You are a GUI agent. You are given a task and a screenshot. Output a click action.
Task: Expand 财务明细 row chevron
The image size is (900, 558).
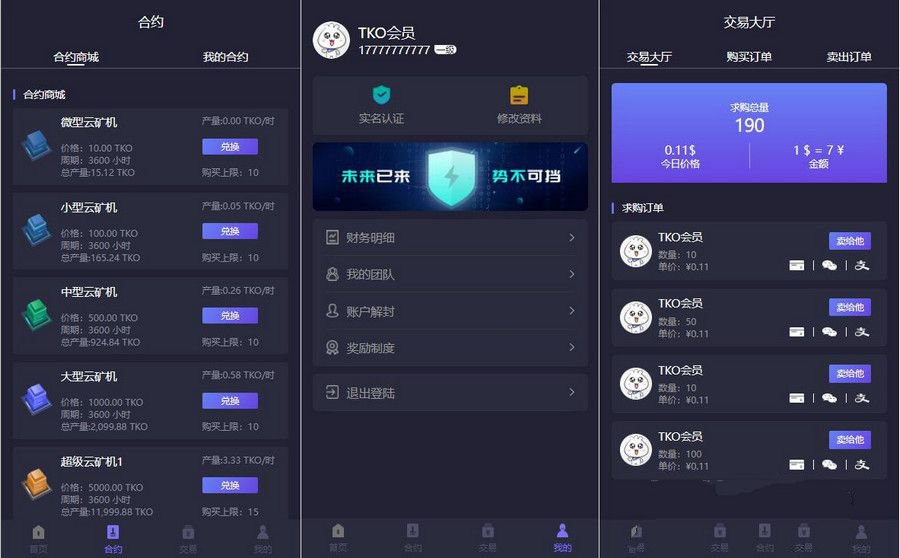(572, 237)
